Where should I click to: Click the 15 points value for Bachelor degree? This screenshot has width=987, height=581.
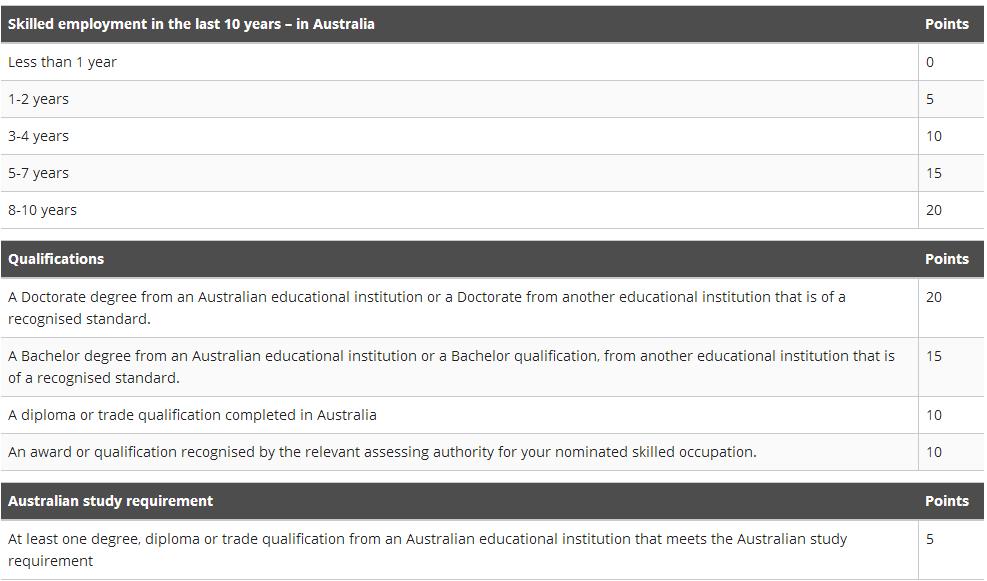(933, 356)
